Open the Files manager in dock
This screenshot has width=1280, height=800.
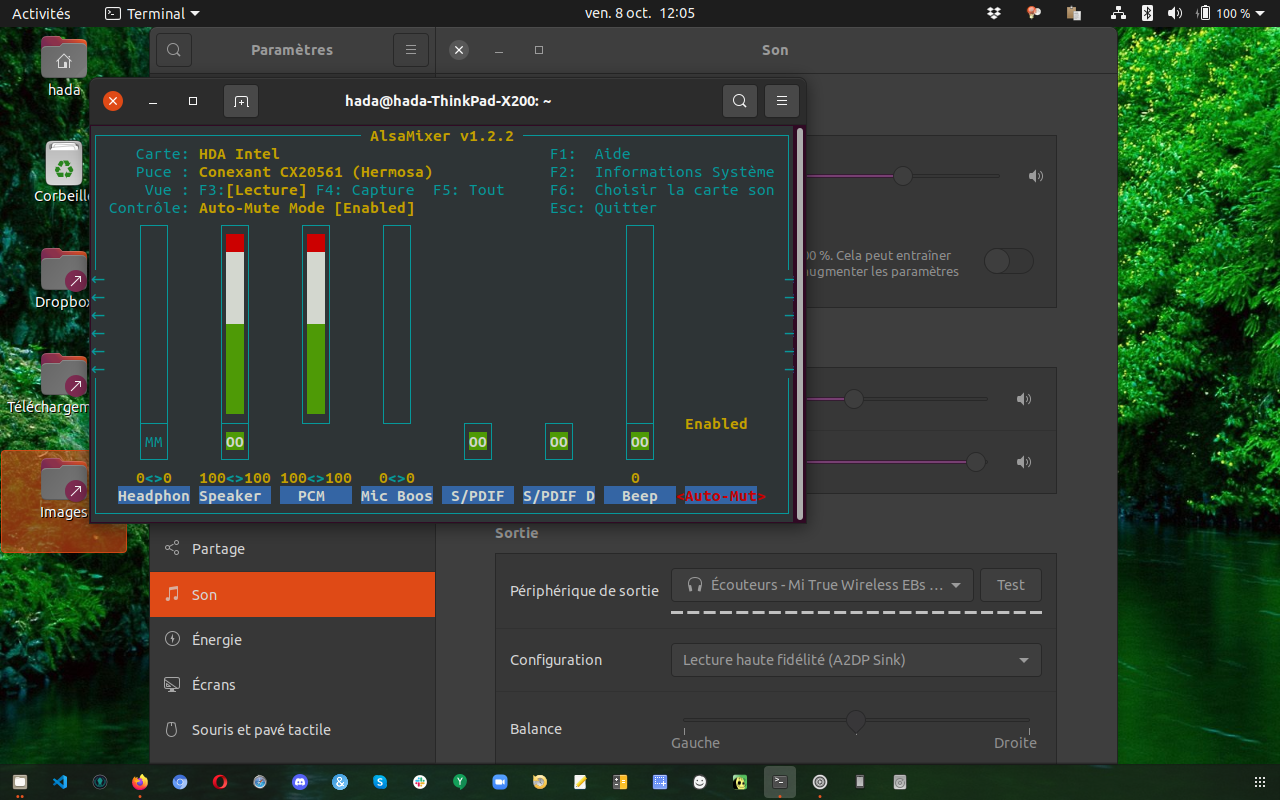coord(20,782)
